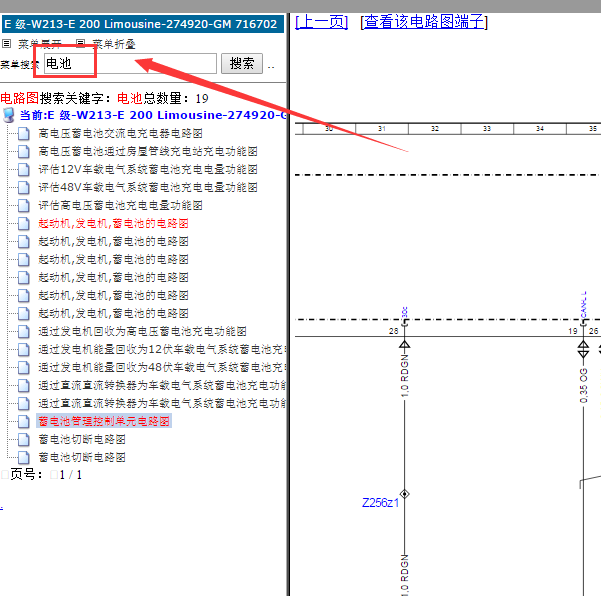Click the upper 1.0 RDGN wire label
This screenshot has height=596, width=601.
coord(405,375)
